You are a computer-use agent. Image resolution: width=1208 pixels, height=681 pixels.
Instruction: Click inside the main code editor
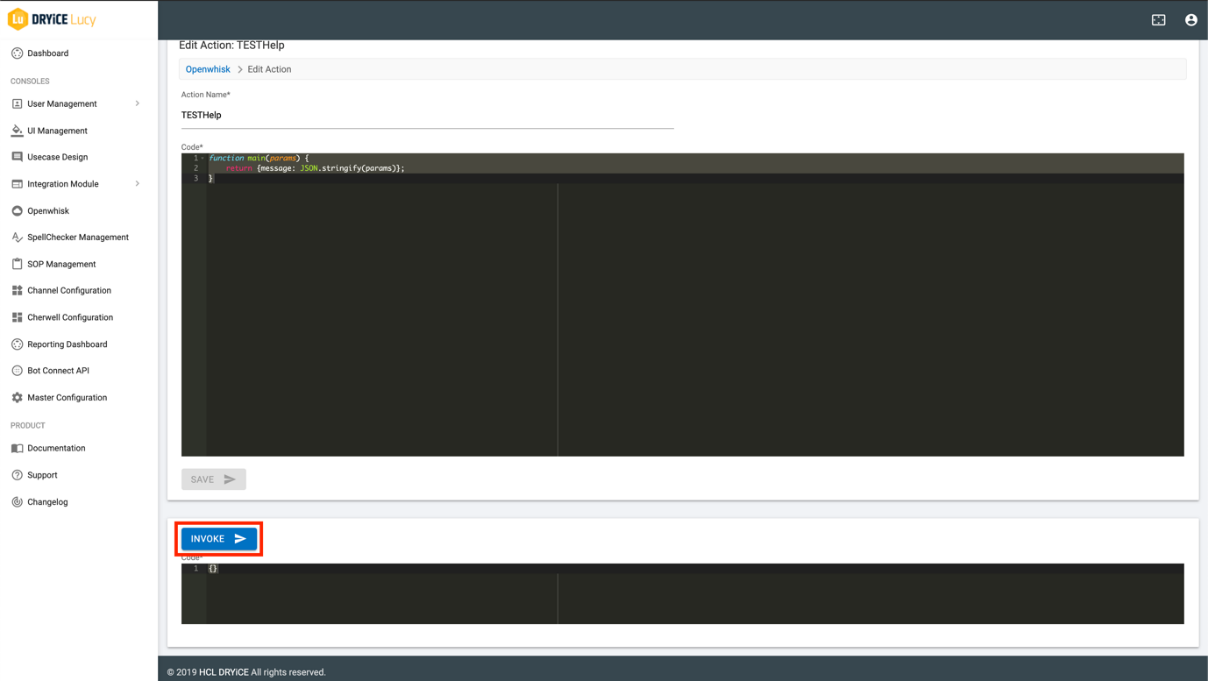[x=682, y=305]
